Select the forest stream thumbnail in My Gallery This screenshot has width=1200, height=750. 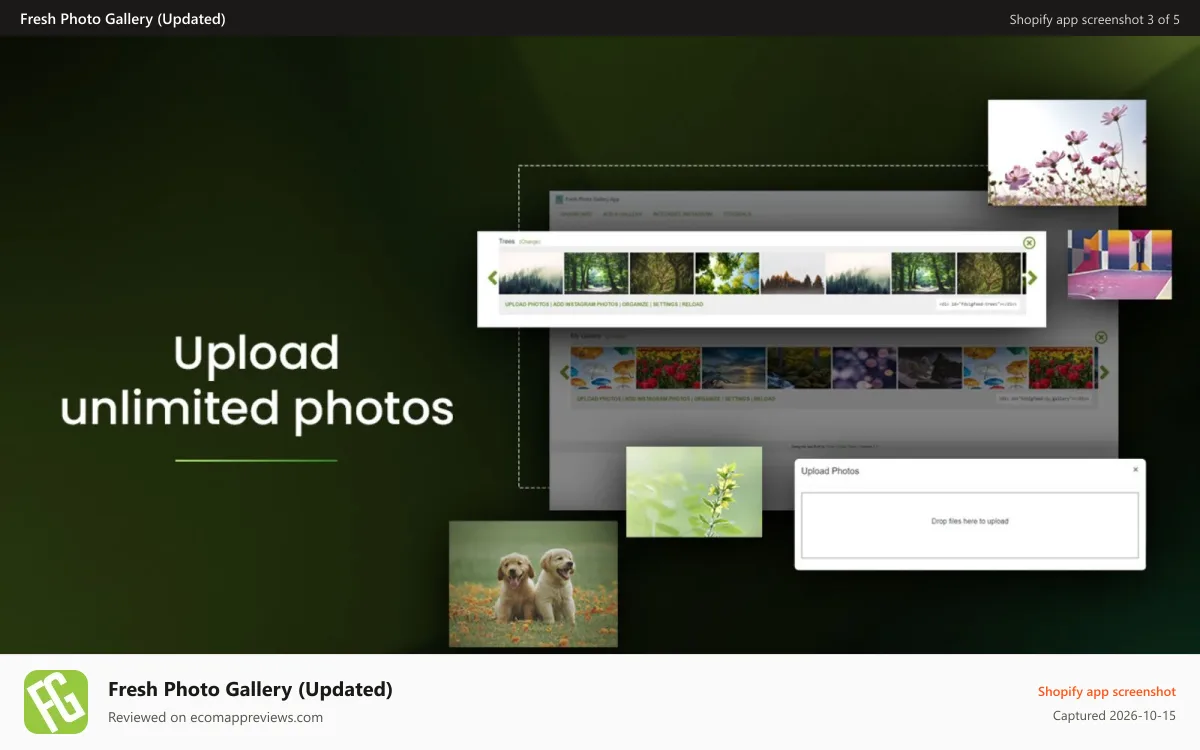tap(799, 368)
